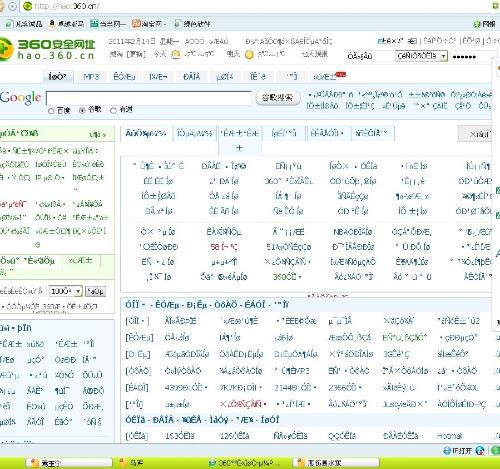Open the 绿色软件 bookmark
The width and height of the screenshot is (500, 469).
tap(193, 24)
